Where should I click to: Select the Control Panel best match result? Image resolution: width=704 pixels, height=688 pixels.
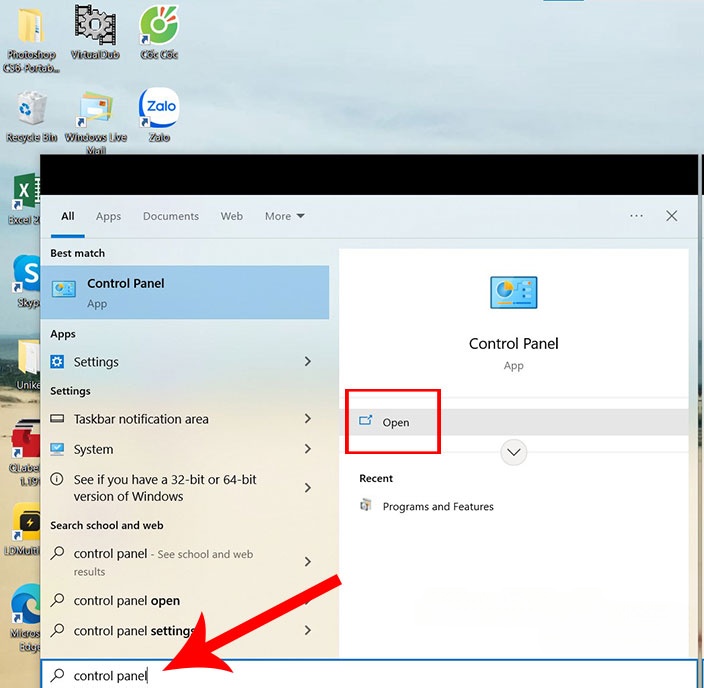click(x=185, y=292)
